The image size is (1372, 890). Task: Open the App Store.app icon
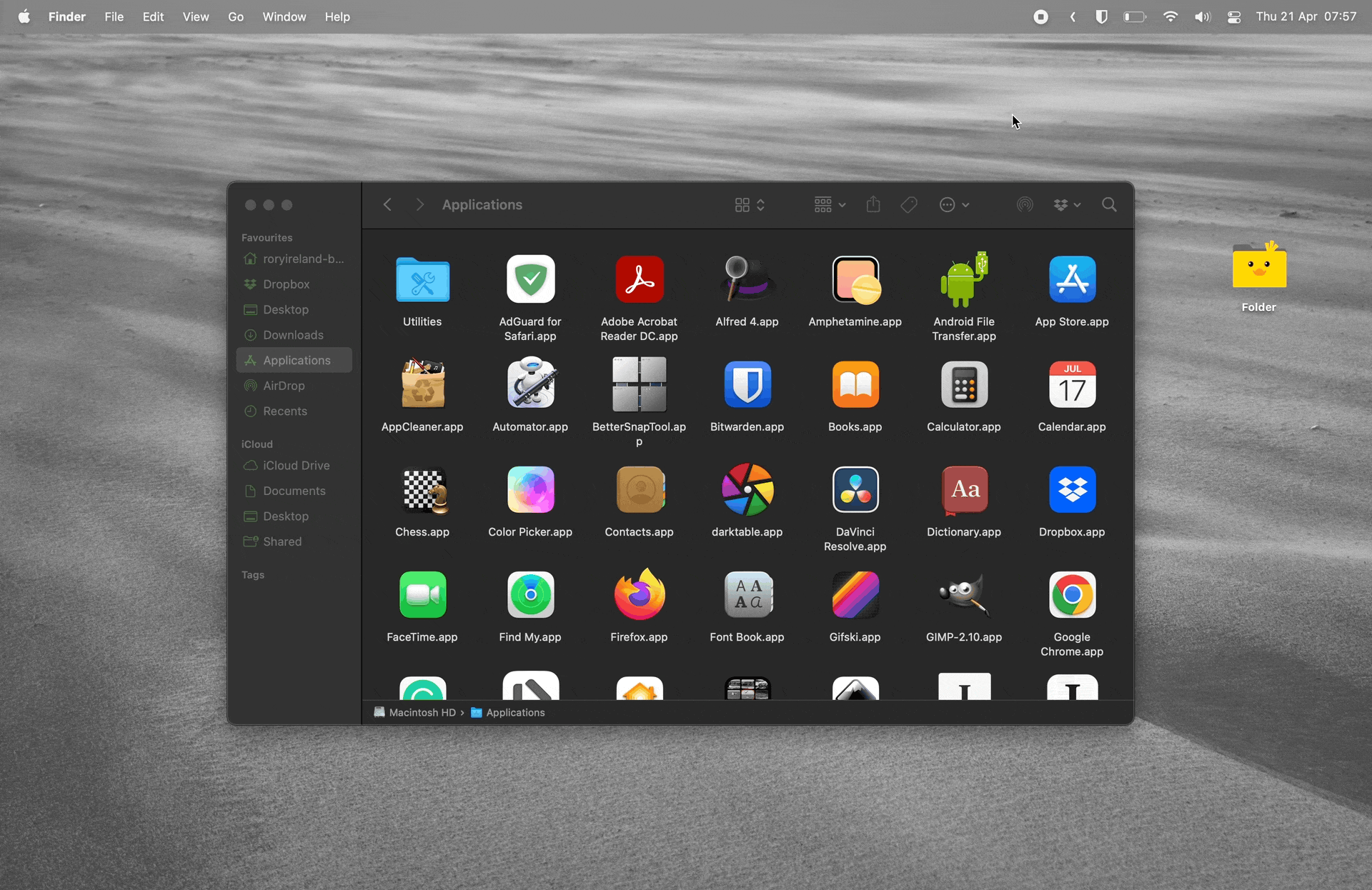(1072, 279)
